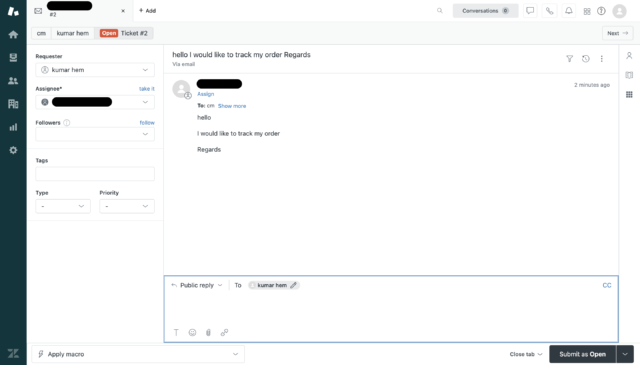Go to Next ticket
The image size is (640, 365).
618,33
